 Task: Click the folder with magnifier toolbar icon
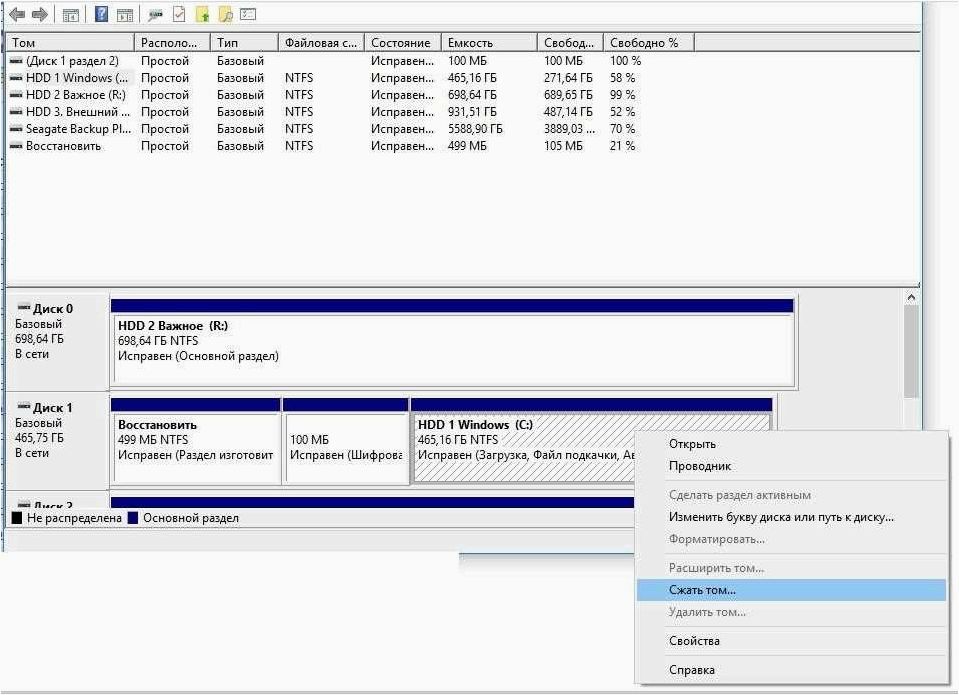[x=226, y=14]
